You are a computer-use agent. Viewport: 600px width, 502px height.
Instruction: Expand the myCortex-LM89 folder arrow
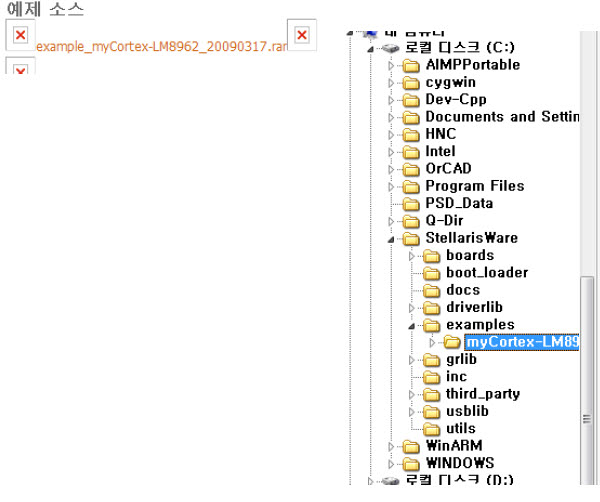pos(432,342)
